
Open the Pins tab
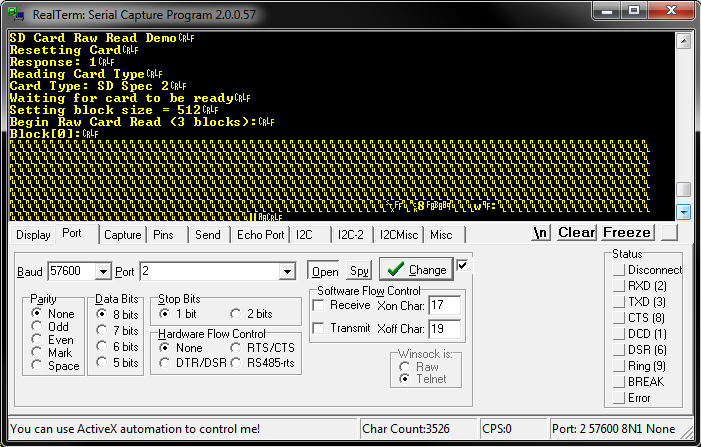pos(163,235)
